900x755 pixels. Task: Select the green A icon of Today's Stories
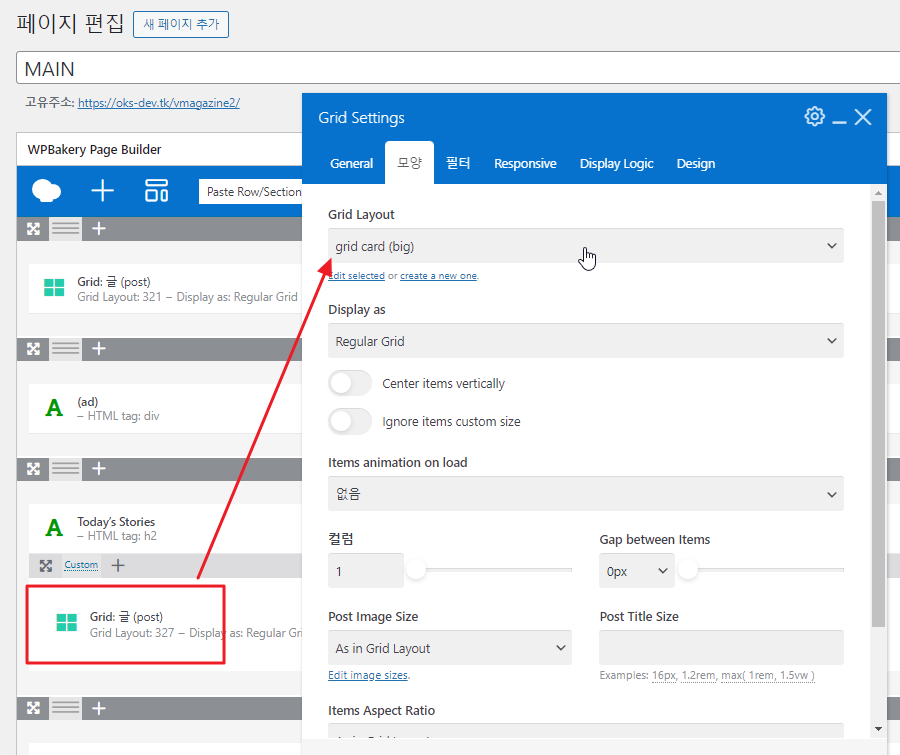point(54,528)
